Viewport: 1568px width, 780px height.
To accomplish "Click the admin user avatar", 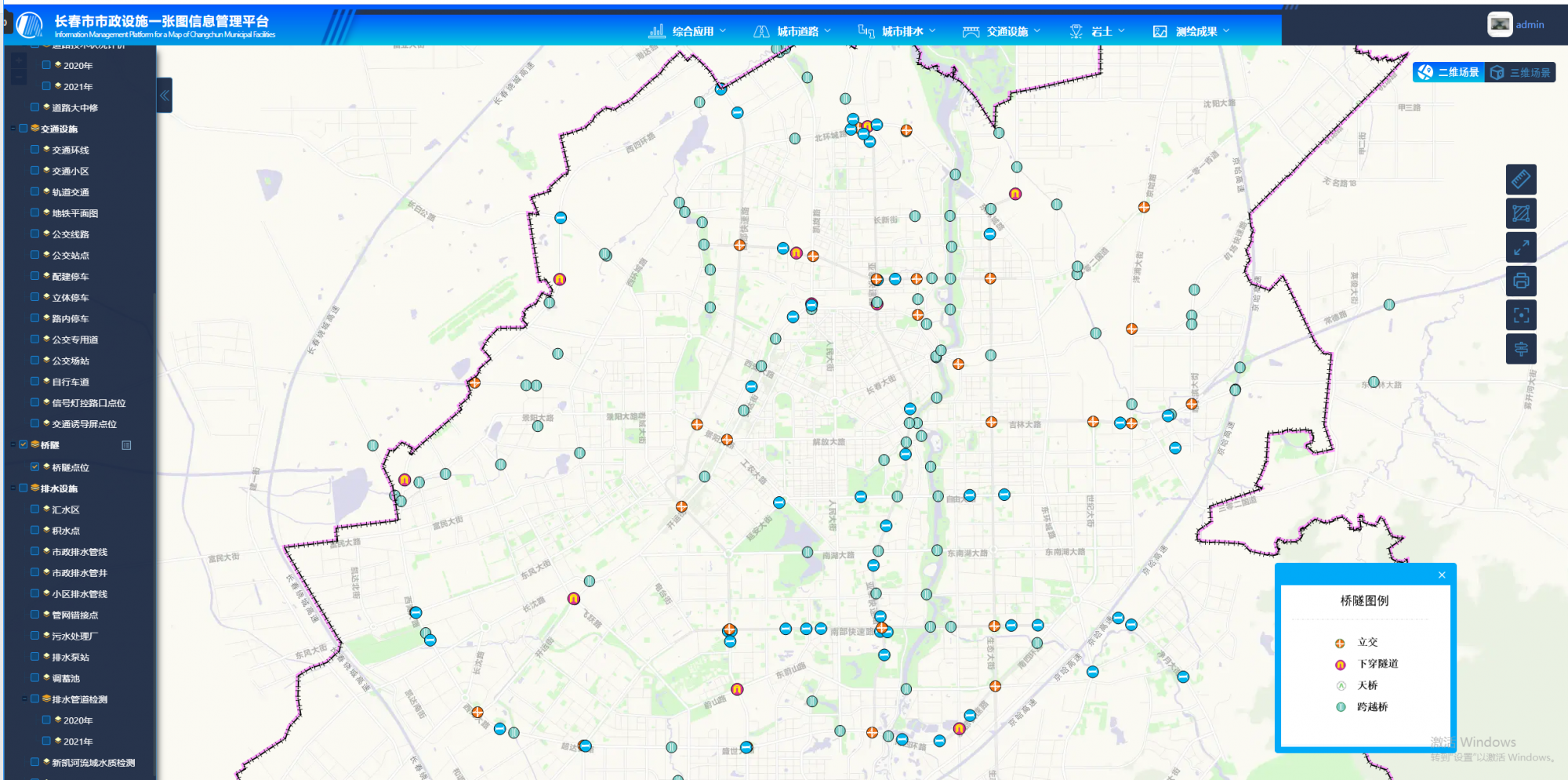I will pyautogui.click(x=1499, y=24).
